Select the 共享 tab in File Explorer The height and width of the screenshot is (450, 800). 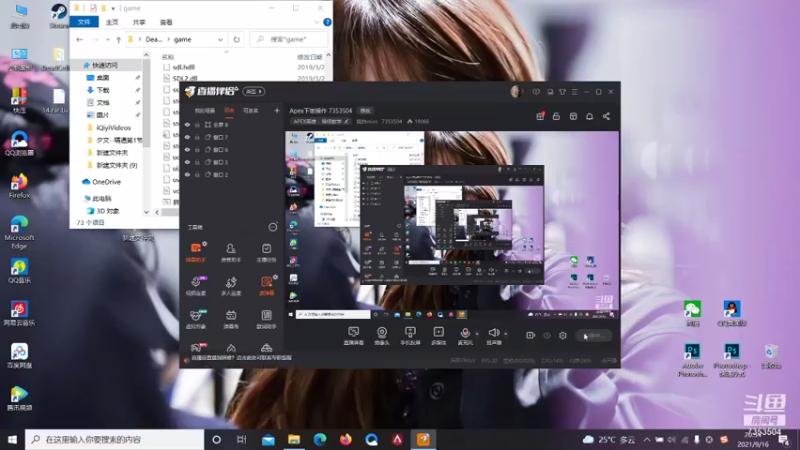(x=139, y=22)
